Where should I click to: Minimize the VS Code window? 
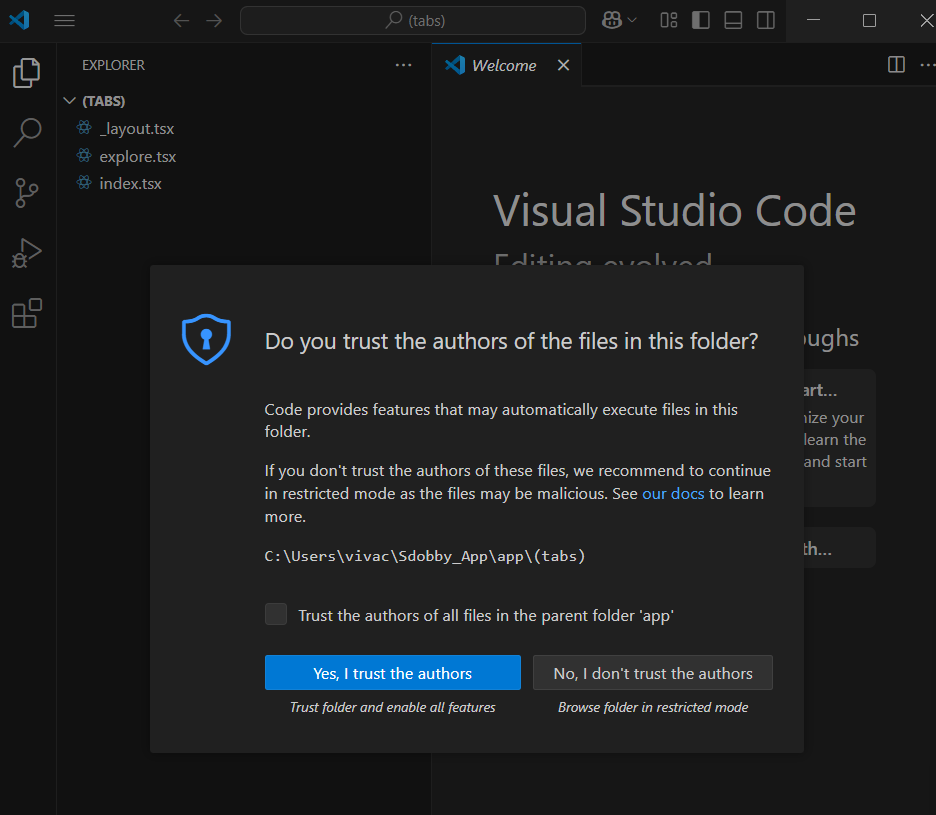[813, 20]
